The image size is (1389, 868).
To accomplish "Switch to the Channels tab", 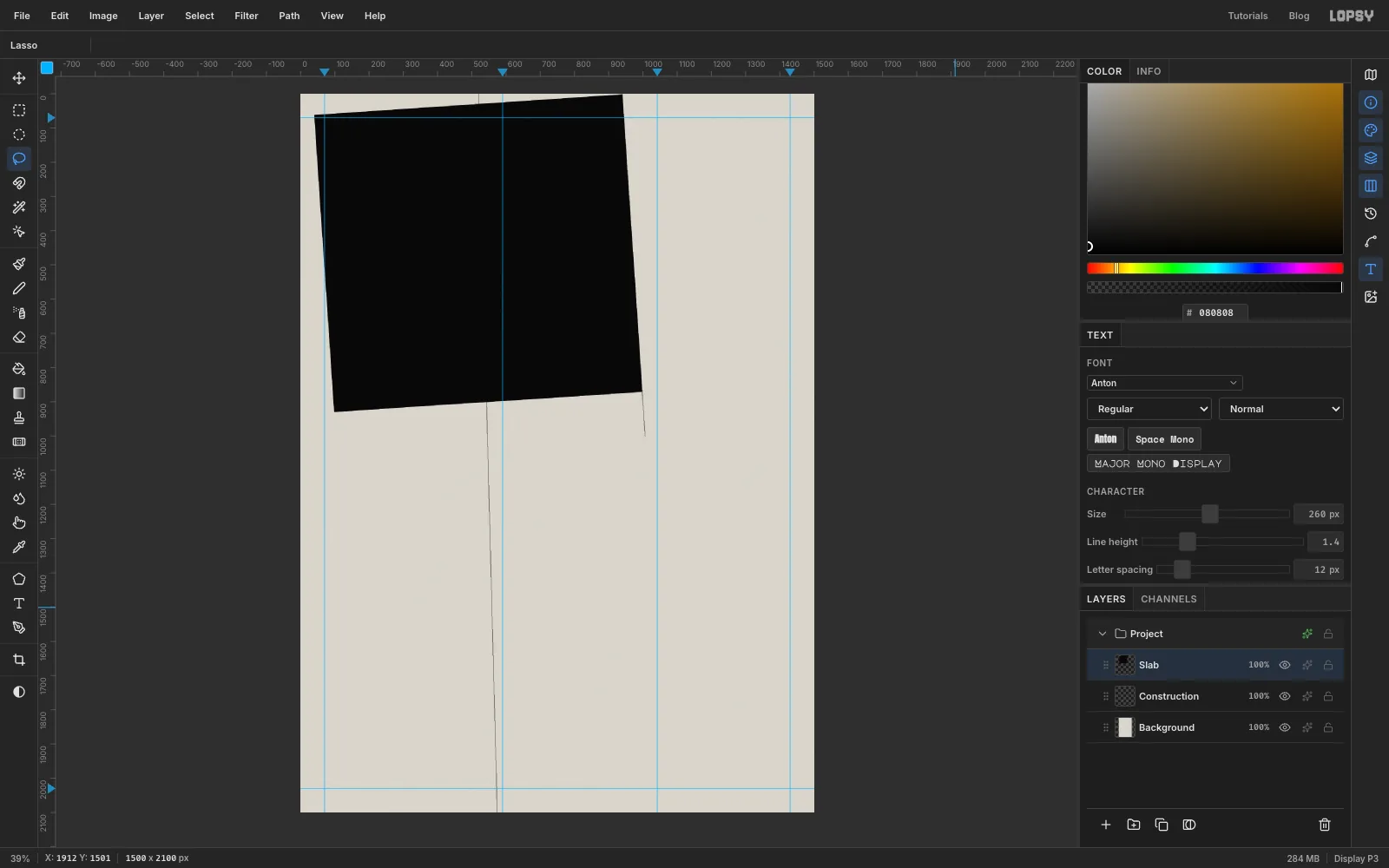I will (x=1168, y=599).
